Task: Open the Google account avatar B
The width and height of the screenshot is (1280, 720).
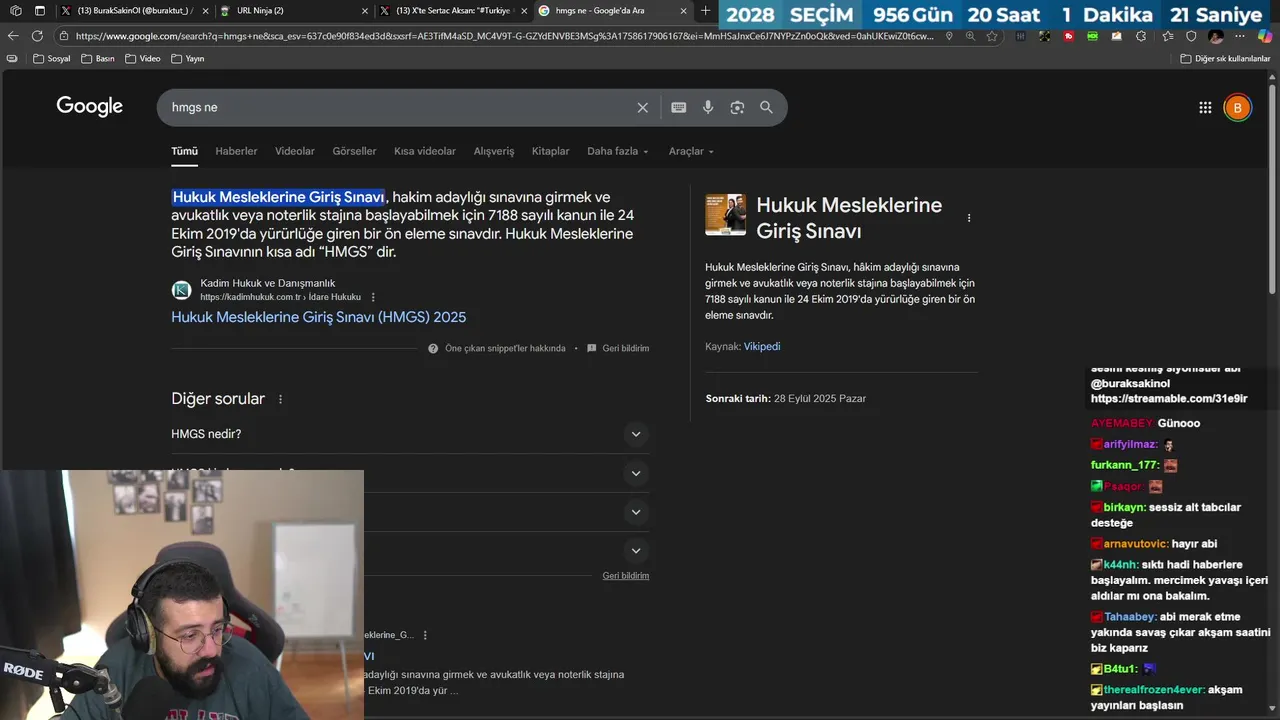Action: [x=1237, y=108]
